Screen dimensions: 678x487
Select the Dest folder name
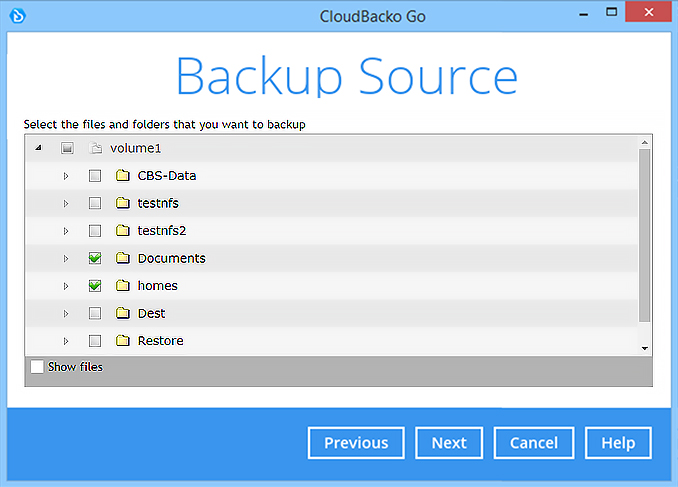151,313
